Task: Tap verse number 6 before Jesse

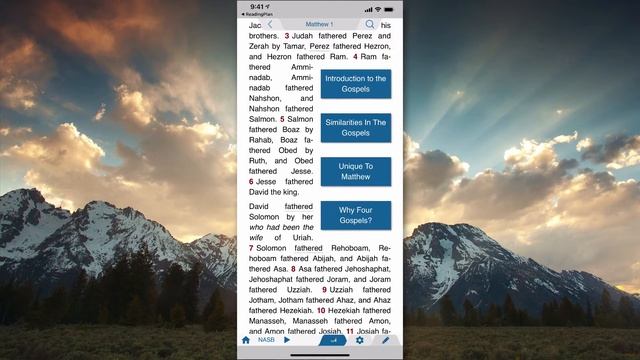Action: pos(251,182)
